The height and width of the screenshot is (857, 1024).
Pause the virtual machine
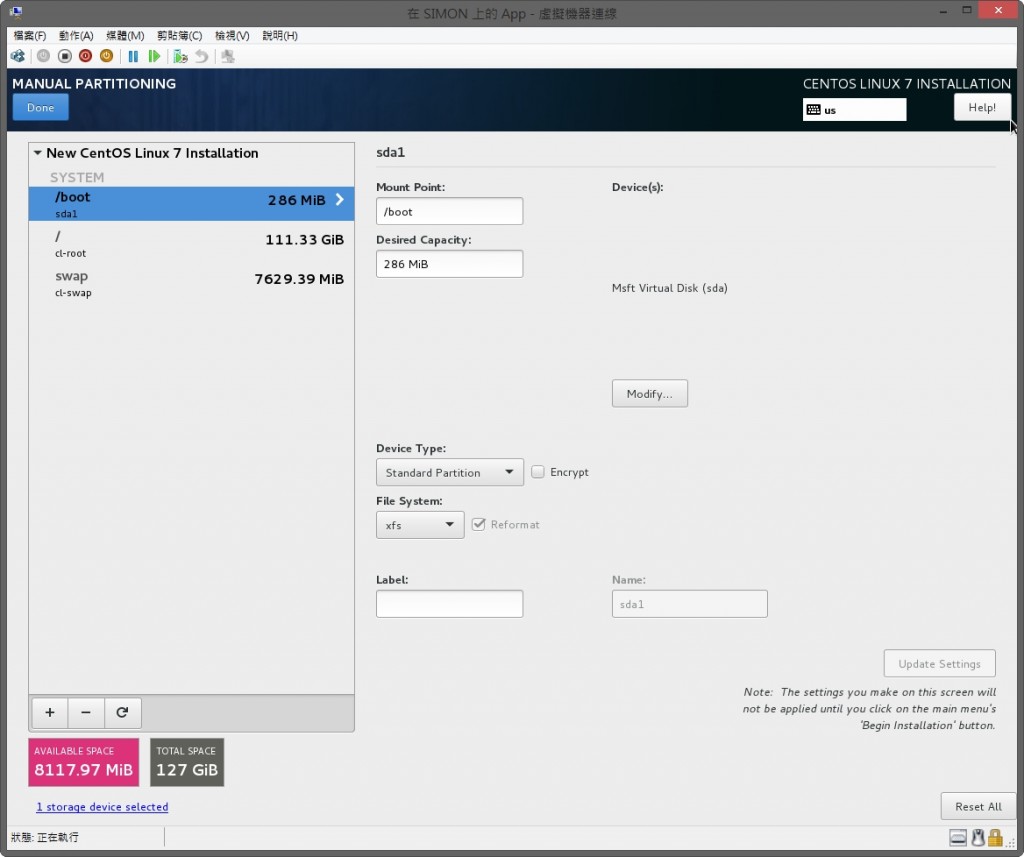tap(133, 56)
